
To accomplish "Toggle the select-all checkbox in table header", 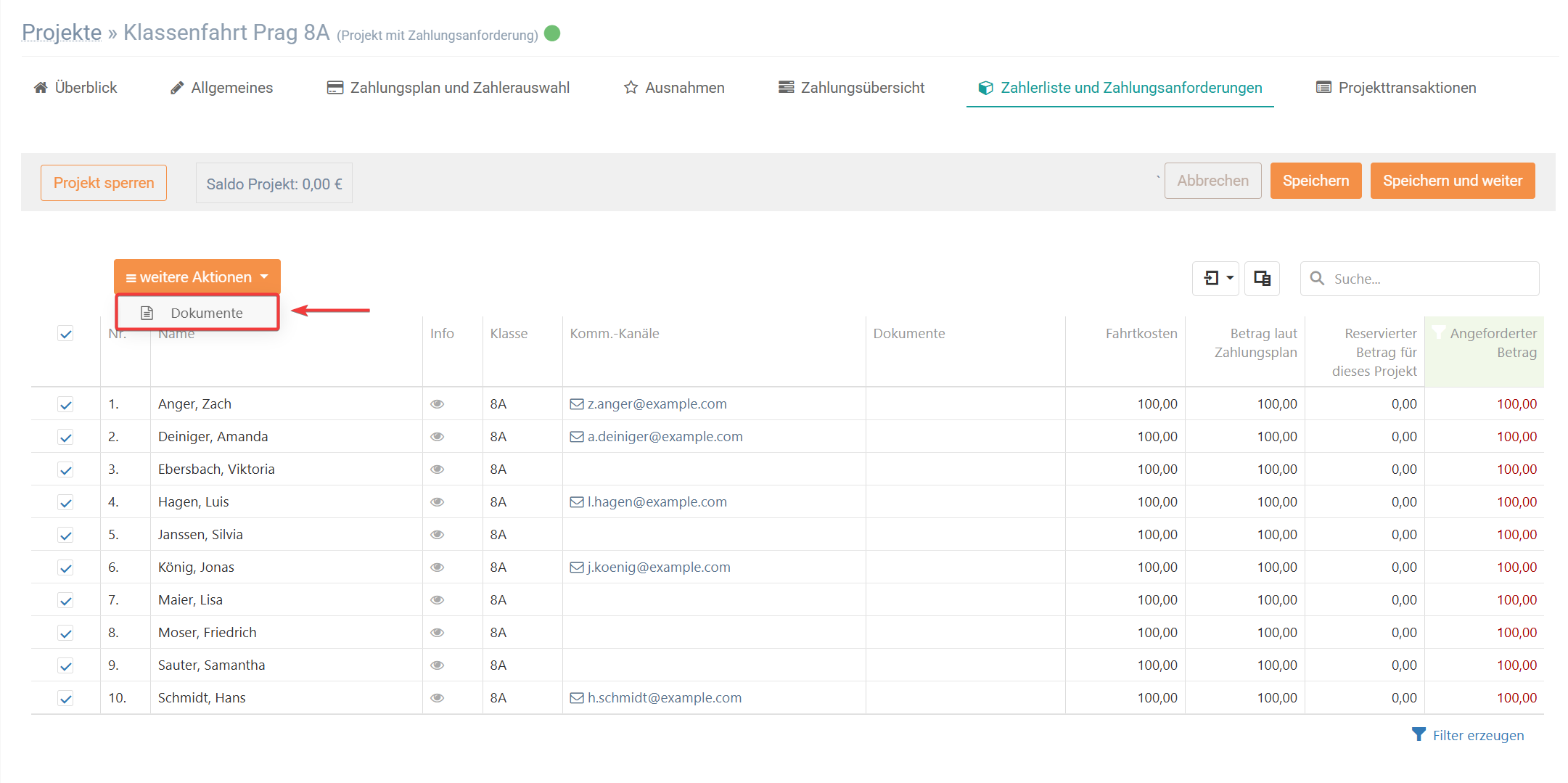I will (66, 334).
